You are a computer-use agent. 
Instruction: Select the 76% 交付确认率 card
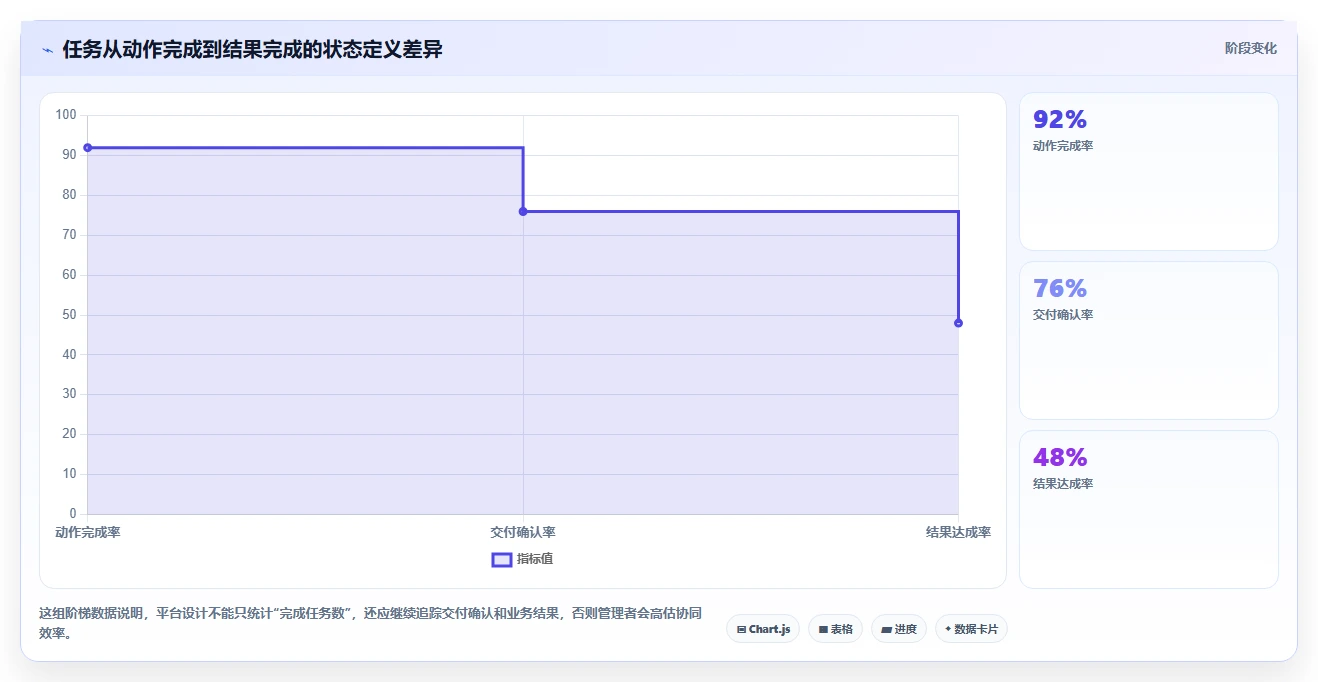pos(1148,340)
